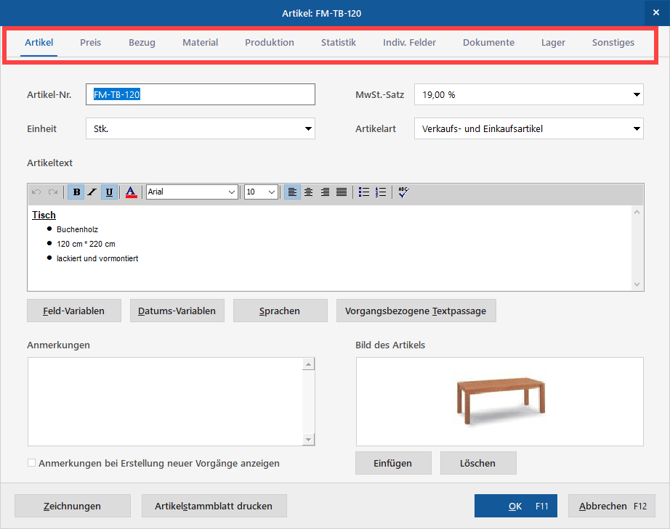Toggle bold formatting in article text toolbar
Screen dimensions: 670x529
click(77, 192)
